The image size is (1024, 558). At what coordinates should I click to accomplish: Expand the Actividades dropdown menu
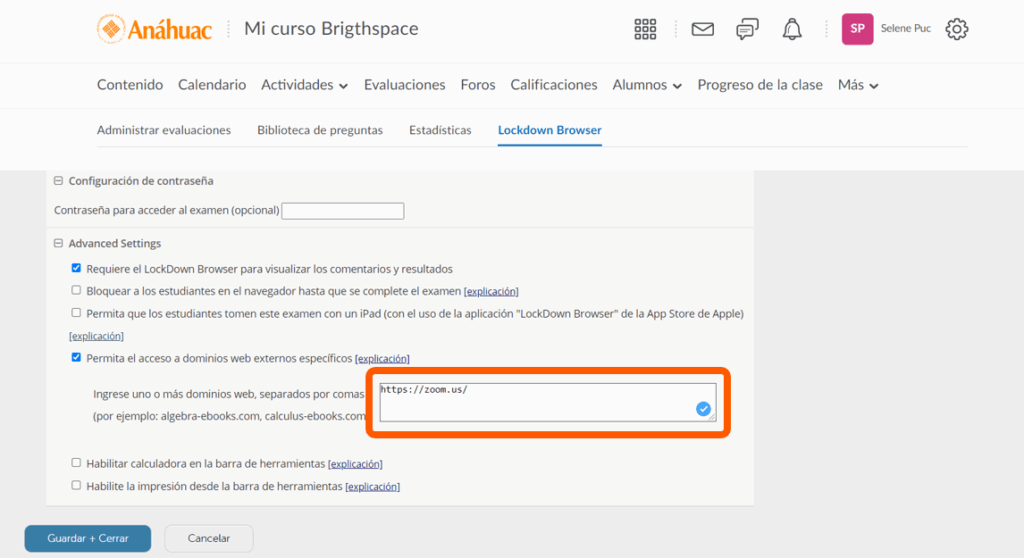[304, 85]
